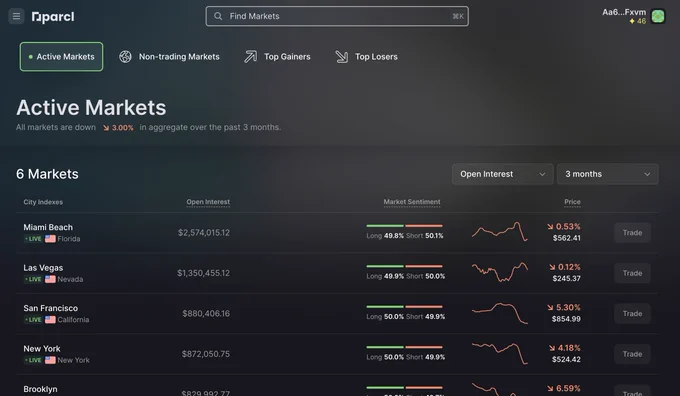The image size is (680, 396).
Task: Open the hamburger menu icon
Action: click(x=16, y=16)
